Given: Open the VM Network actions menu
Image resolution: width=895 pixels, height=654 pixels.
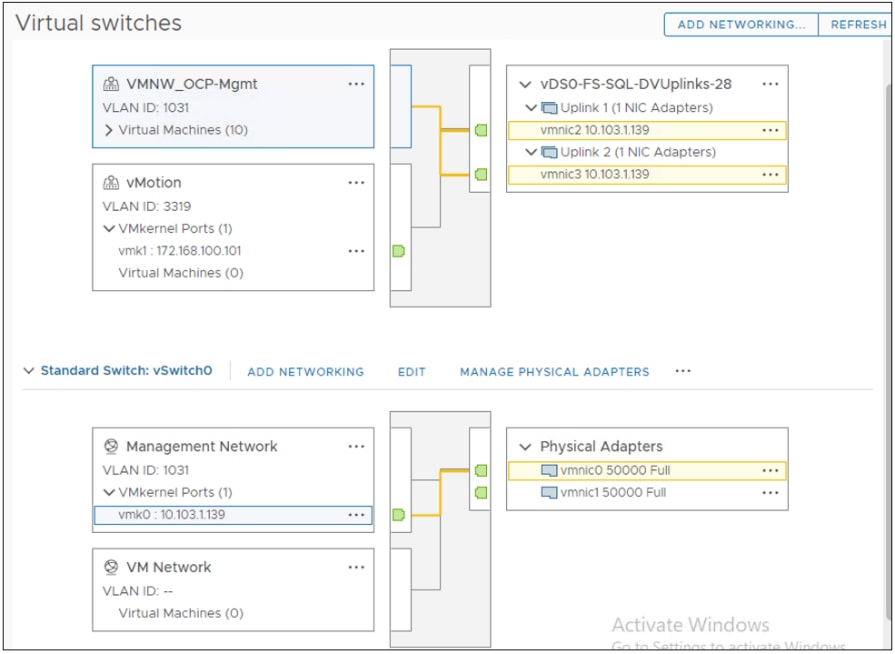Looking at the screenshot, I should pos(357,567).
